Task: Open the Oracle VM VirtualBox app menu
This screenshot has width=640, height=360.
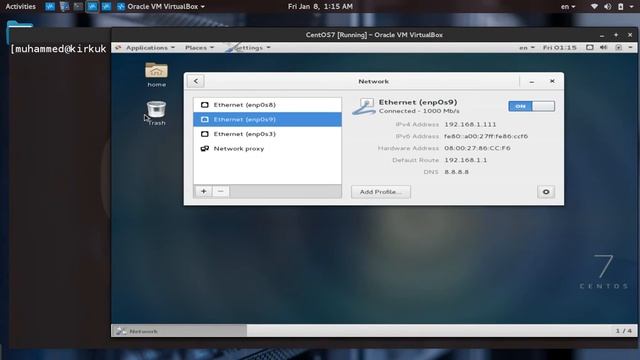Action: 166,7
